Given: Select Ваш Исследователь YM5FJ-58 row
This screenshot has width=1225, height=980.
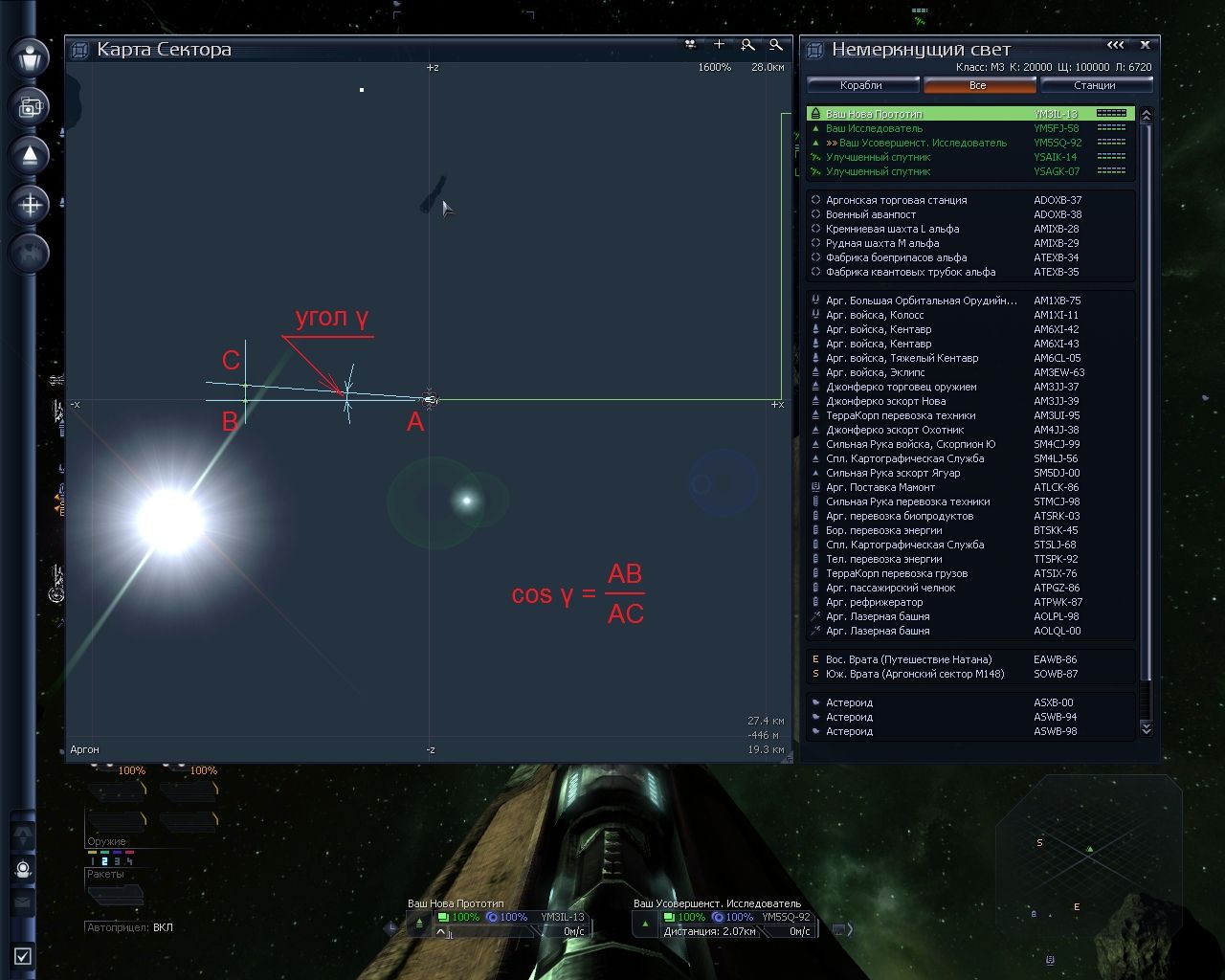Looking at the screenshot, I should pyautogui.click(x=970, y=128).
